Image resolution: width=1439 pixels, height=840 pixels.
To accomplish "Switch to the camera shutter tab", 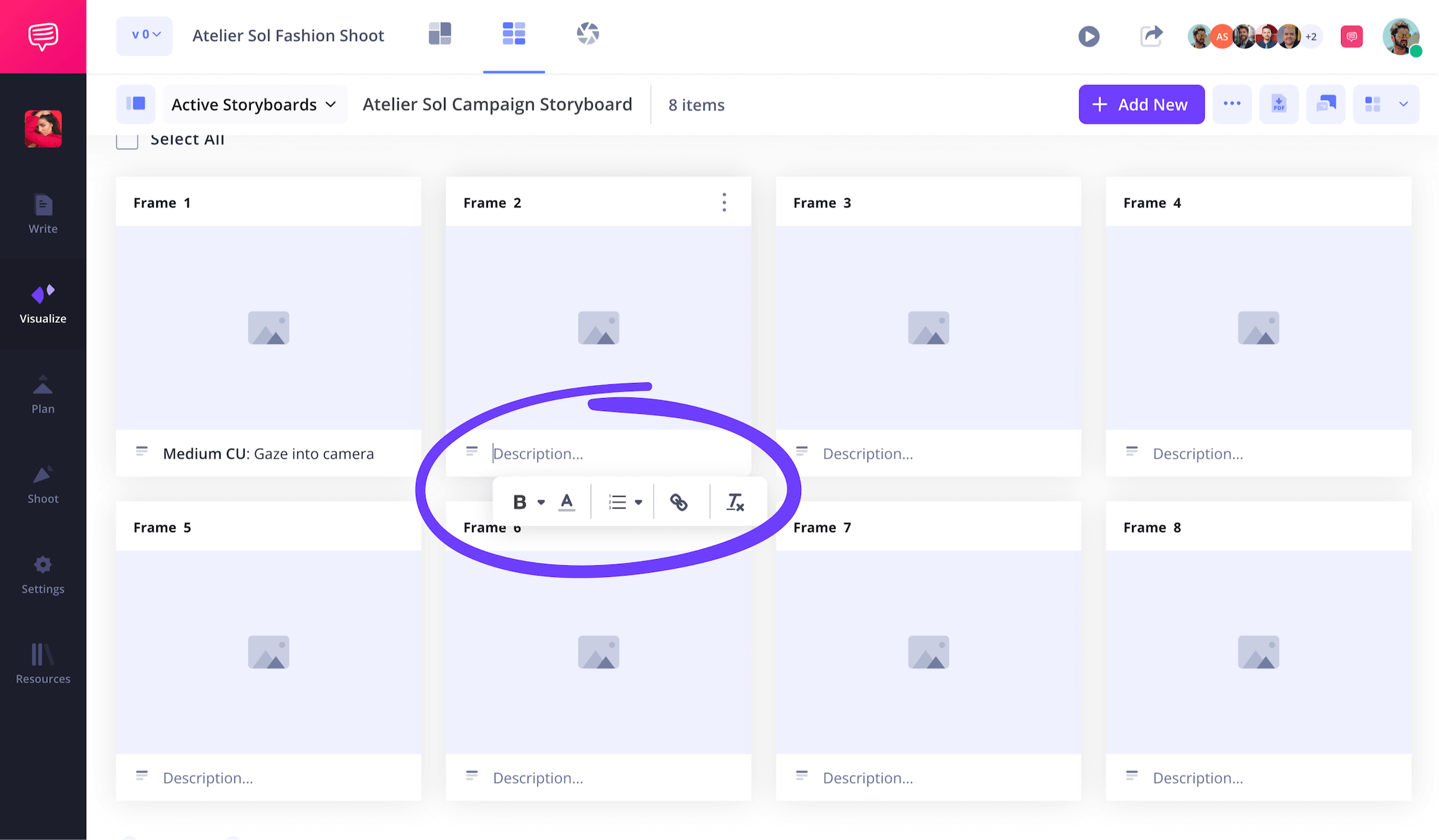I will 587,34.
